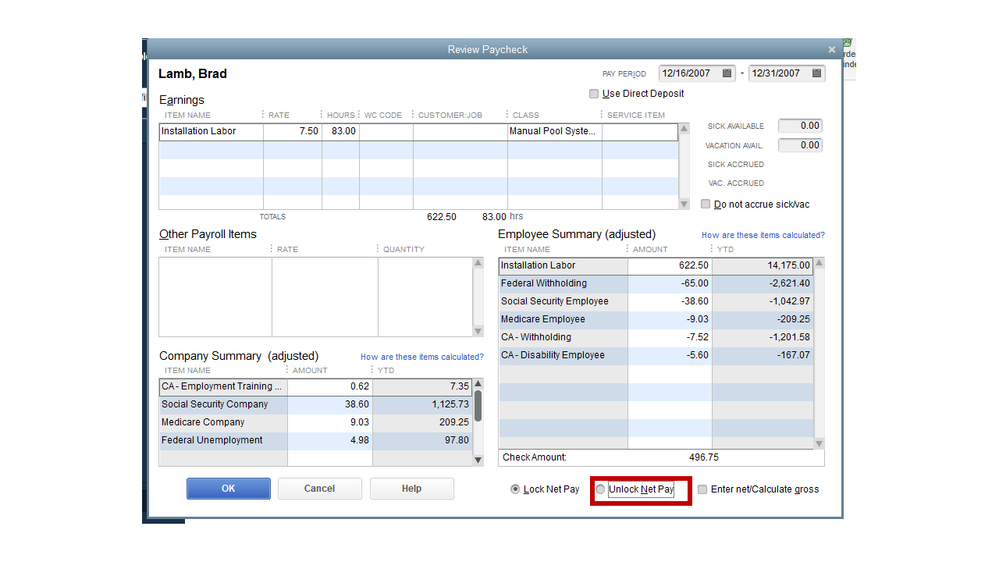This screenshot has height=562, width=999.
Task: Select the Lock Net Pay option
Action: pyautogui.click(x=515, y=489)
